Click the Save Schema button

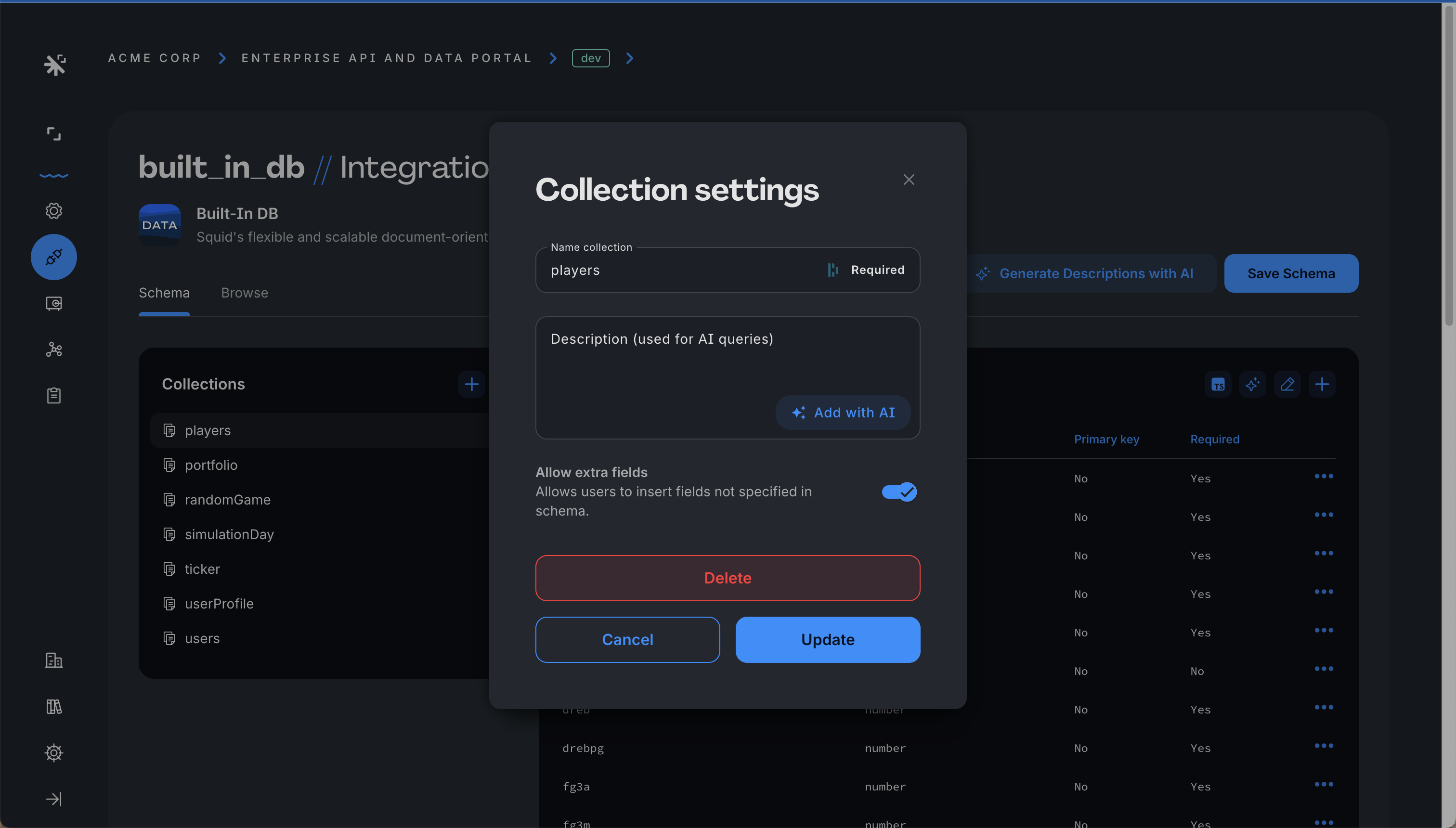[1291, 273]
